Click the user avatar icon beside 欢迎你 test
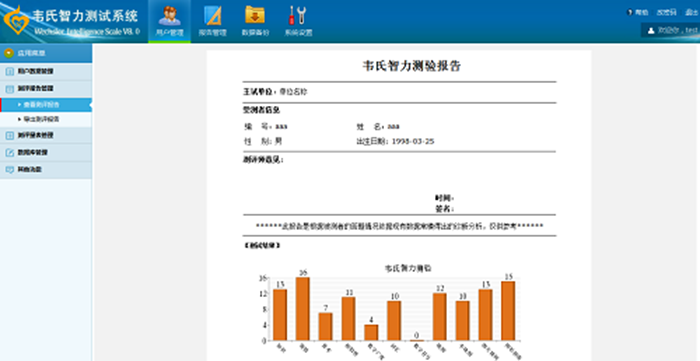This screenshot has width=700, height=361. pos(651,30)
